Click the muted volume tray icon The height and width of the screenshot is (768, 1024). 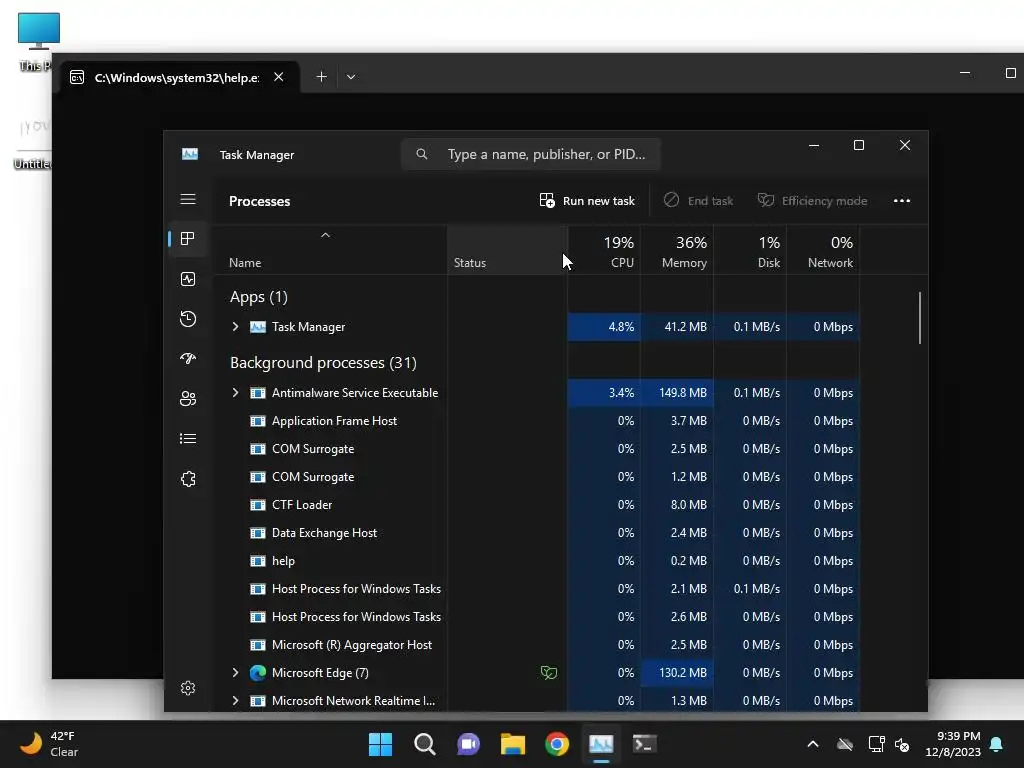point(902,744)
